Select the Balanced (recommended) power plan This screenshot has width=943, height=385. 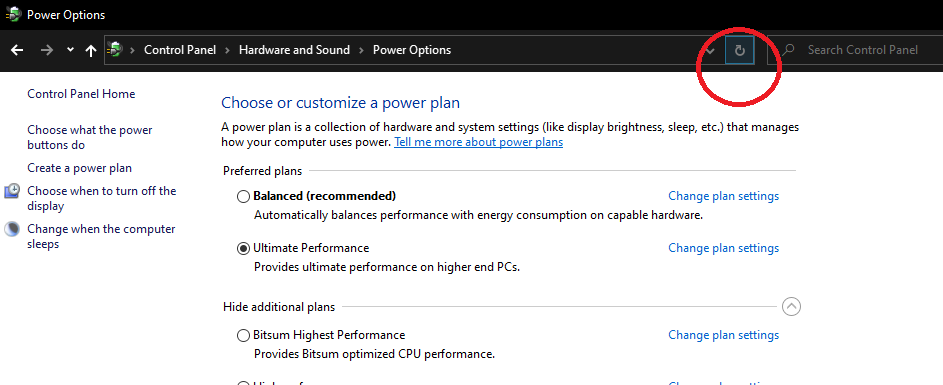pos(243,196)
